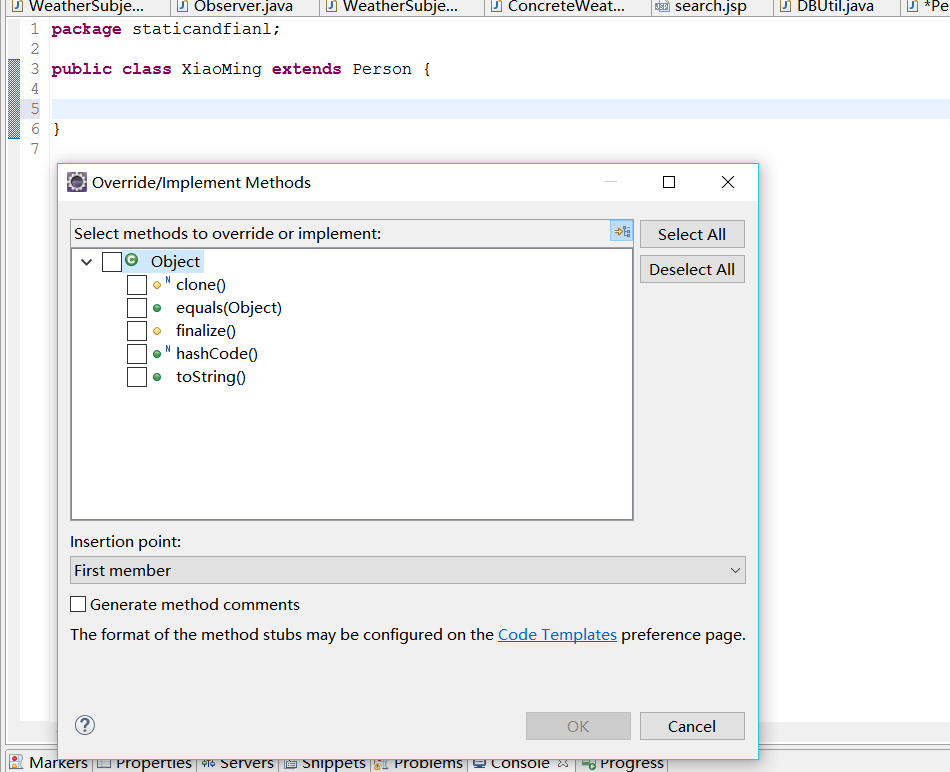
Task: Place cursor on editor line 5
Action: click(500, 109)
